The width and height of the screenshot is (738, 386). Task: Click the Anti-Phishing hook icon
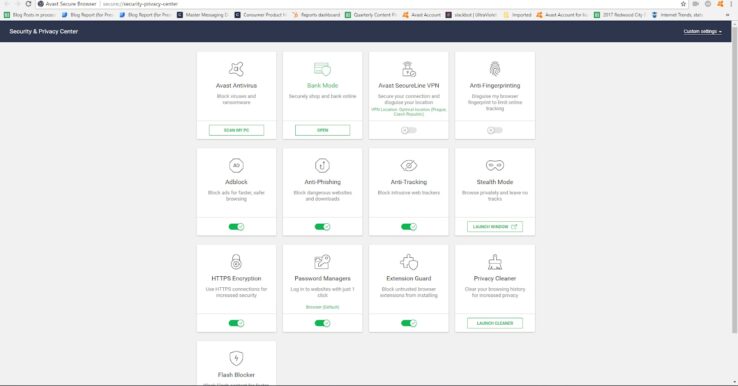click(x=322, y=165)
